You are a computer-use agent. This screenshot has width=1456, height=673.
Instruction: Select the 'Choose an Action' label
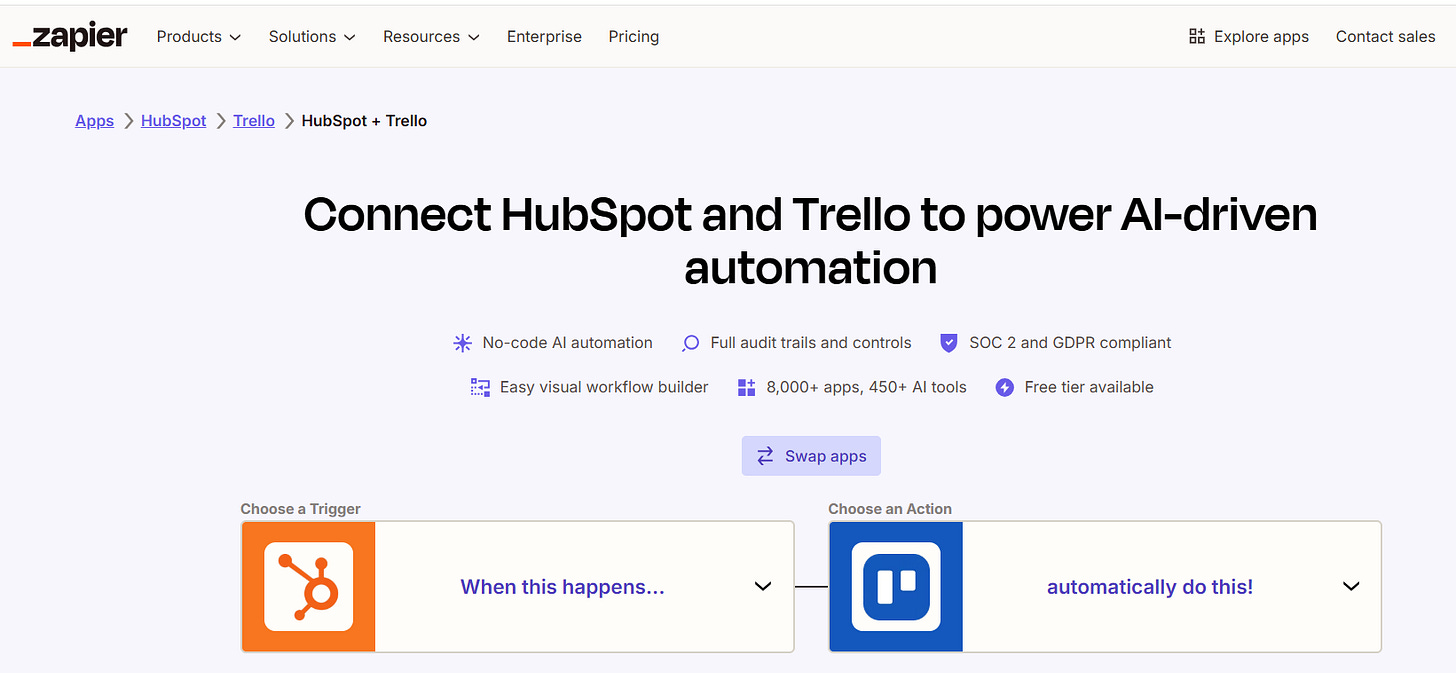[x=890, y=509]
